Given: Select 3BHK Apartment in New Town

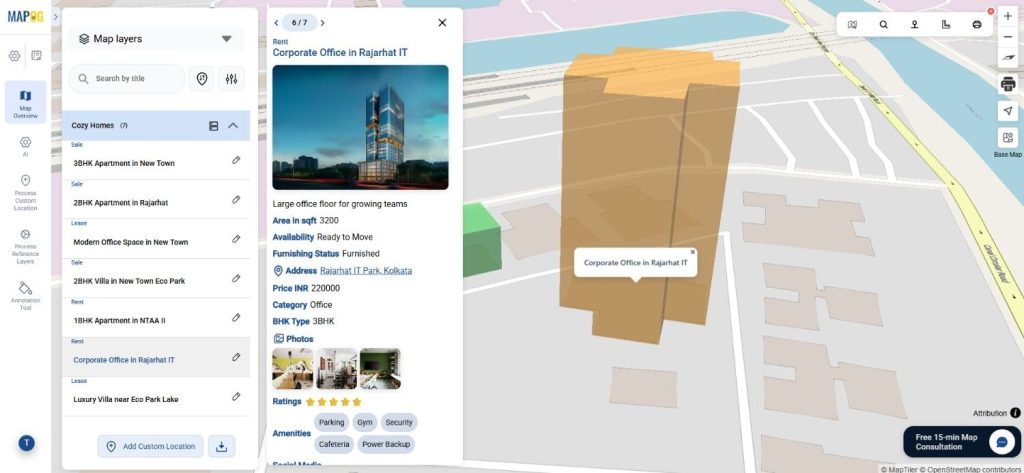Looking at the screenshot, I should coord(123,163).
